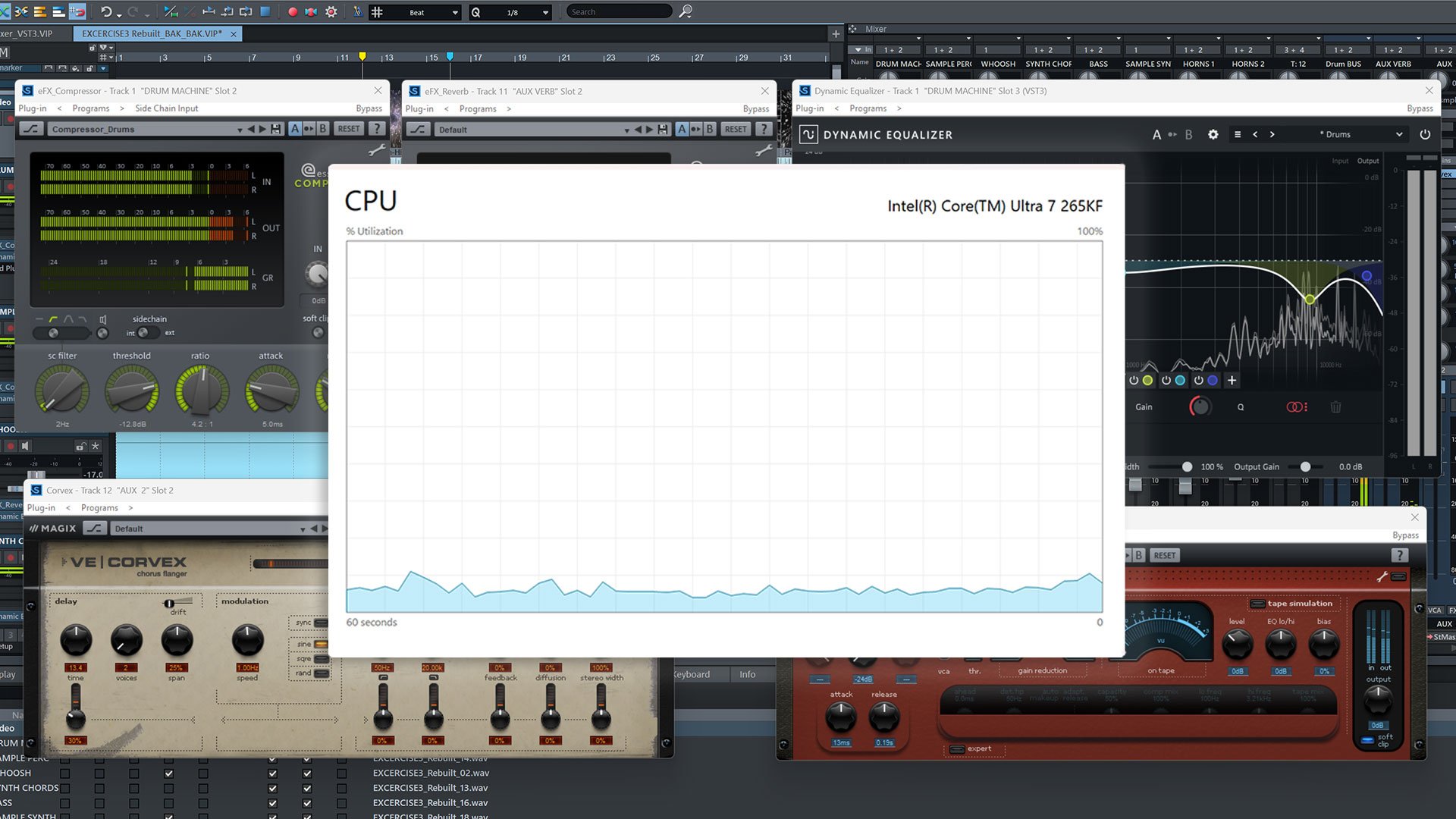1456x819 pixels.
Task: Switch to the EXCERCISE3 Rebuilt_BAK_BAK.VIP tab
Action: click(149, 33)
